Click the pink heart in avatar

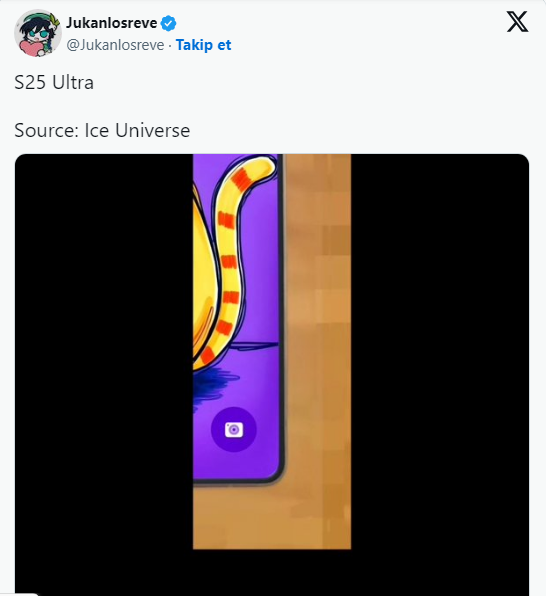point(31,49)
